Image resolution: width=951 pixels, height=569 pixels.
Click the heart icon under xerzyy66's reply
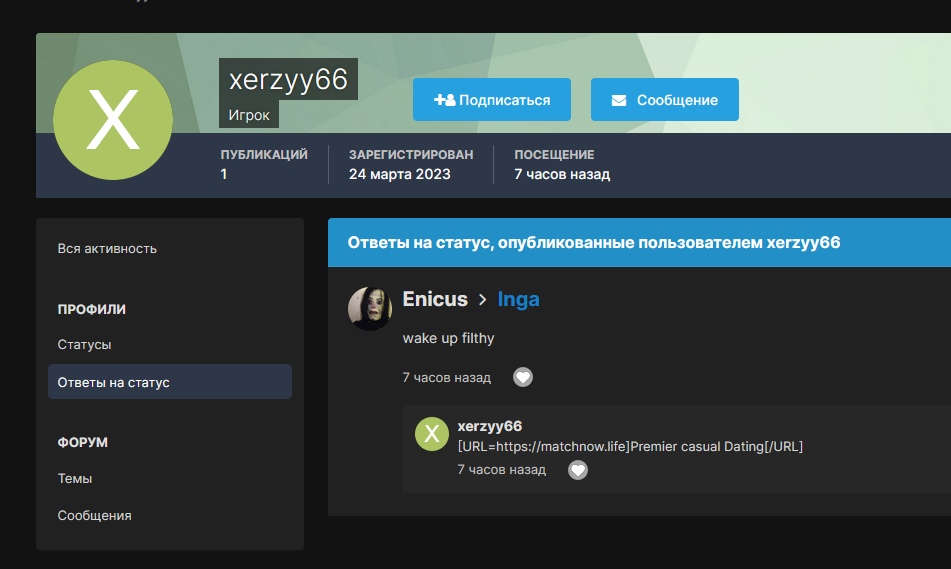[578, 469]
